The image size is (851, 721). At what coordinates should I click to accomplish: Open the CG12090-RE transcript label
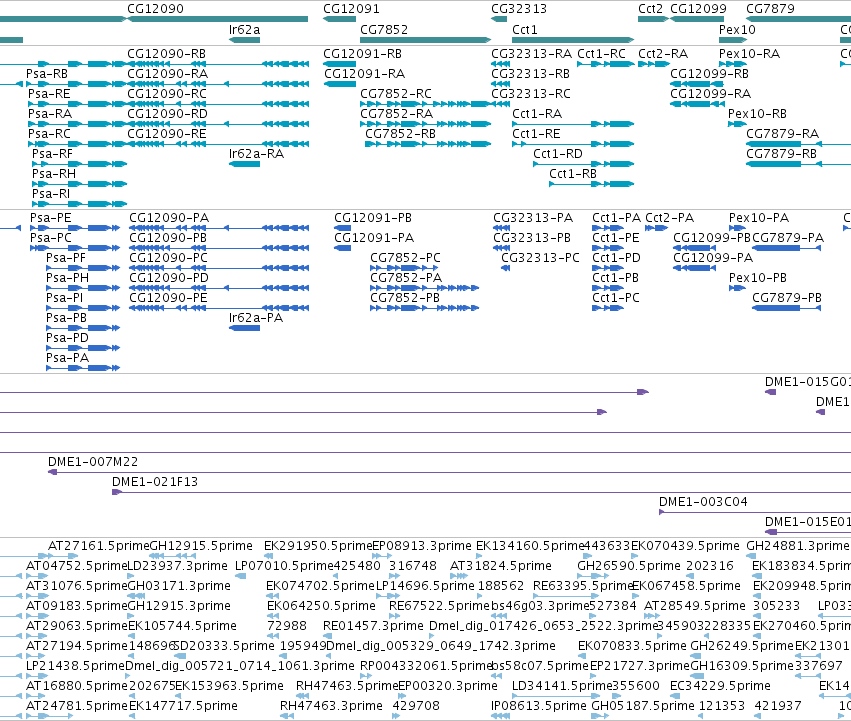pyautogui.click(x=167, y=134)
